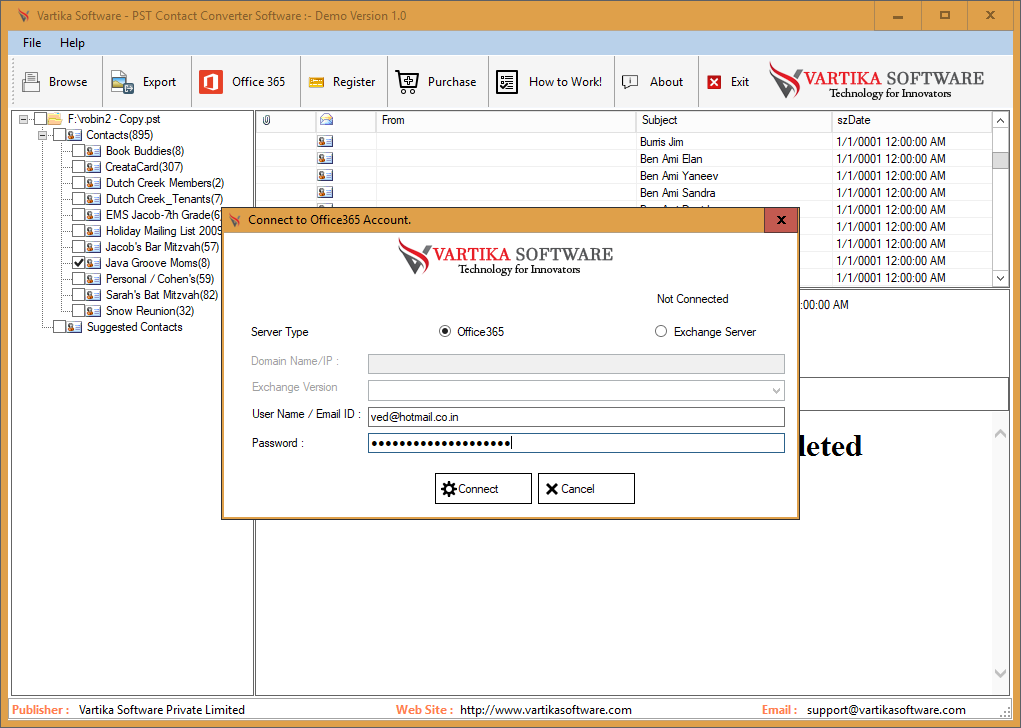Click the Snow Reunion folder icon

pos(93,311)
